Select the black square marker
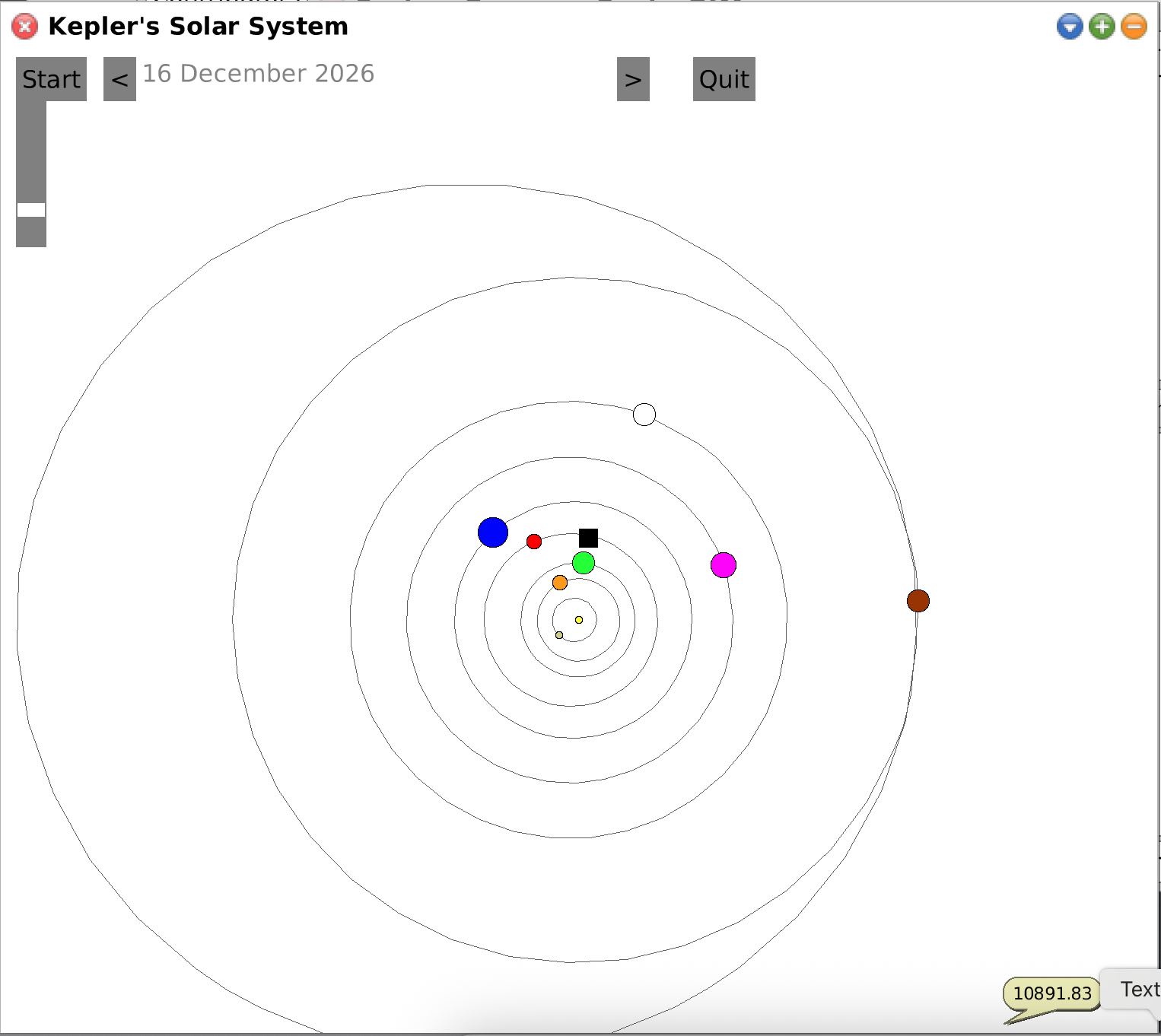 588,538
